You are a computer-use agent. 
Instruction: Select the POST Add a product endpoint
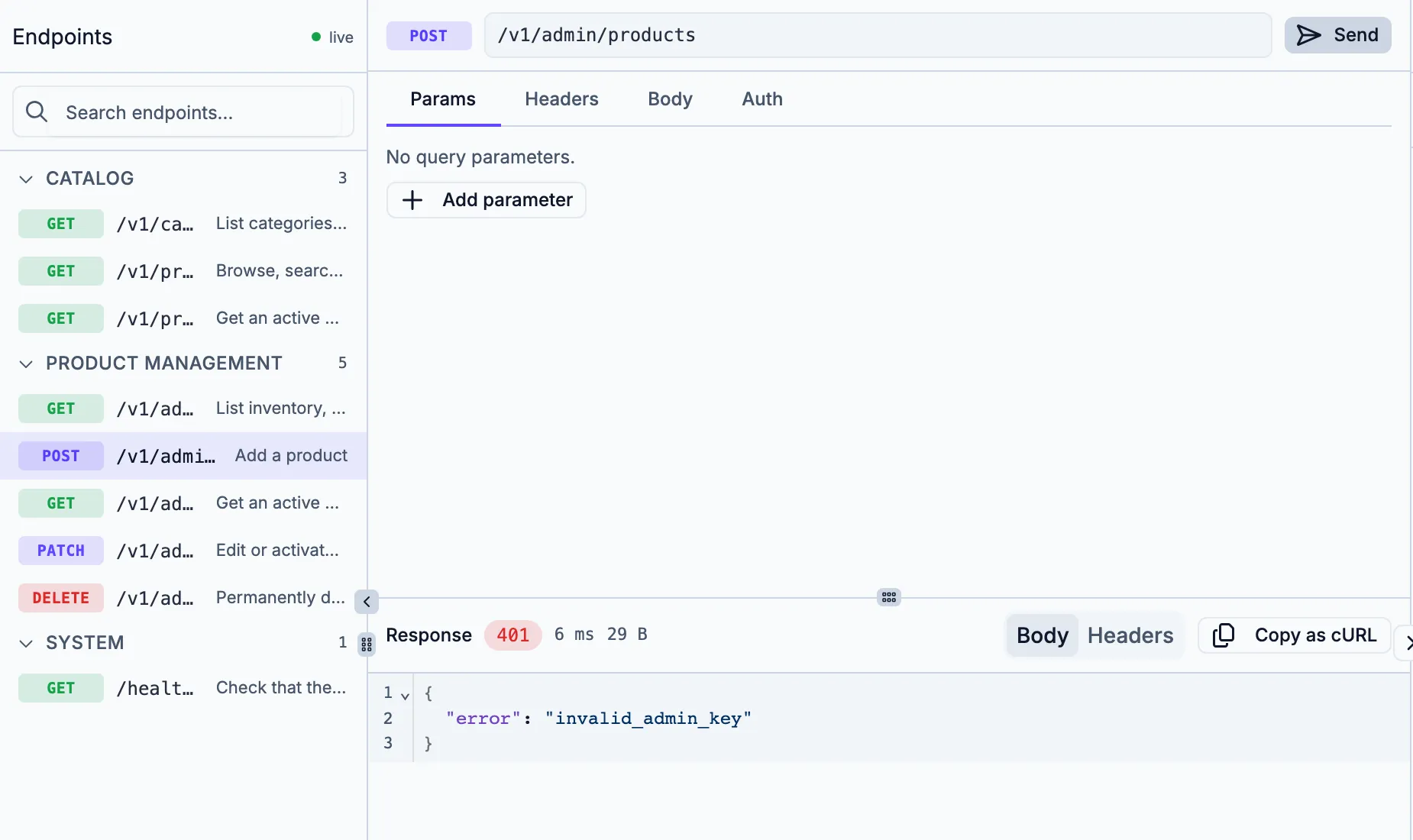pyautogui.click(x=183, y=456)
